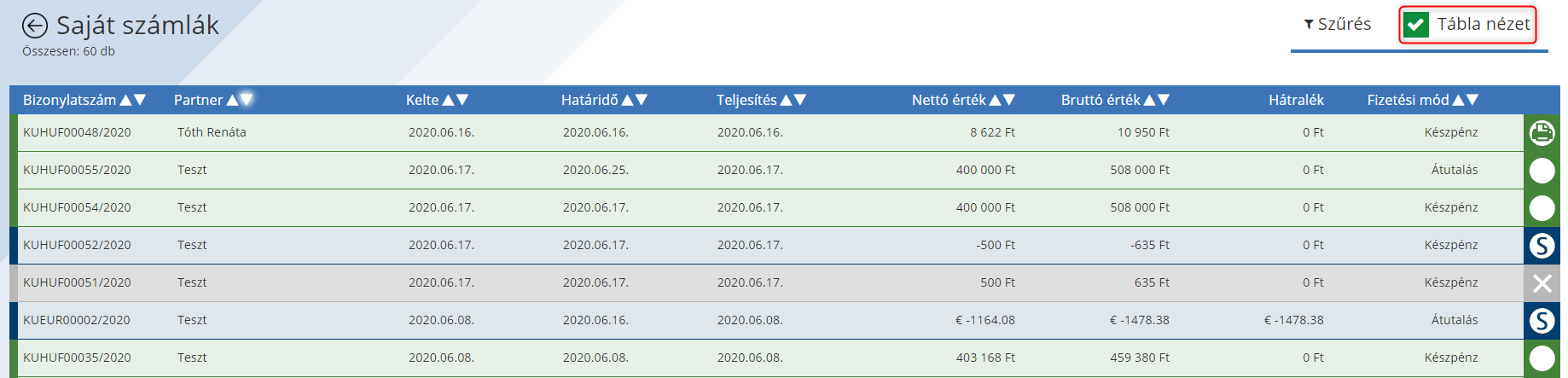Toggle the Tábla nézet checkbox
This screenshot has width=1568, height=378.
tap(1417, 25)
